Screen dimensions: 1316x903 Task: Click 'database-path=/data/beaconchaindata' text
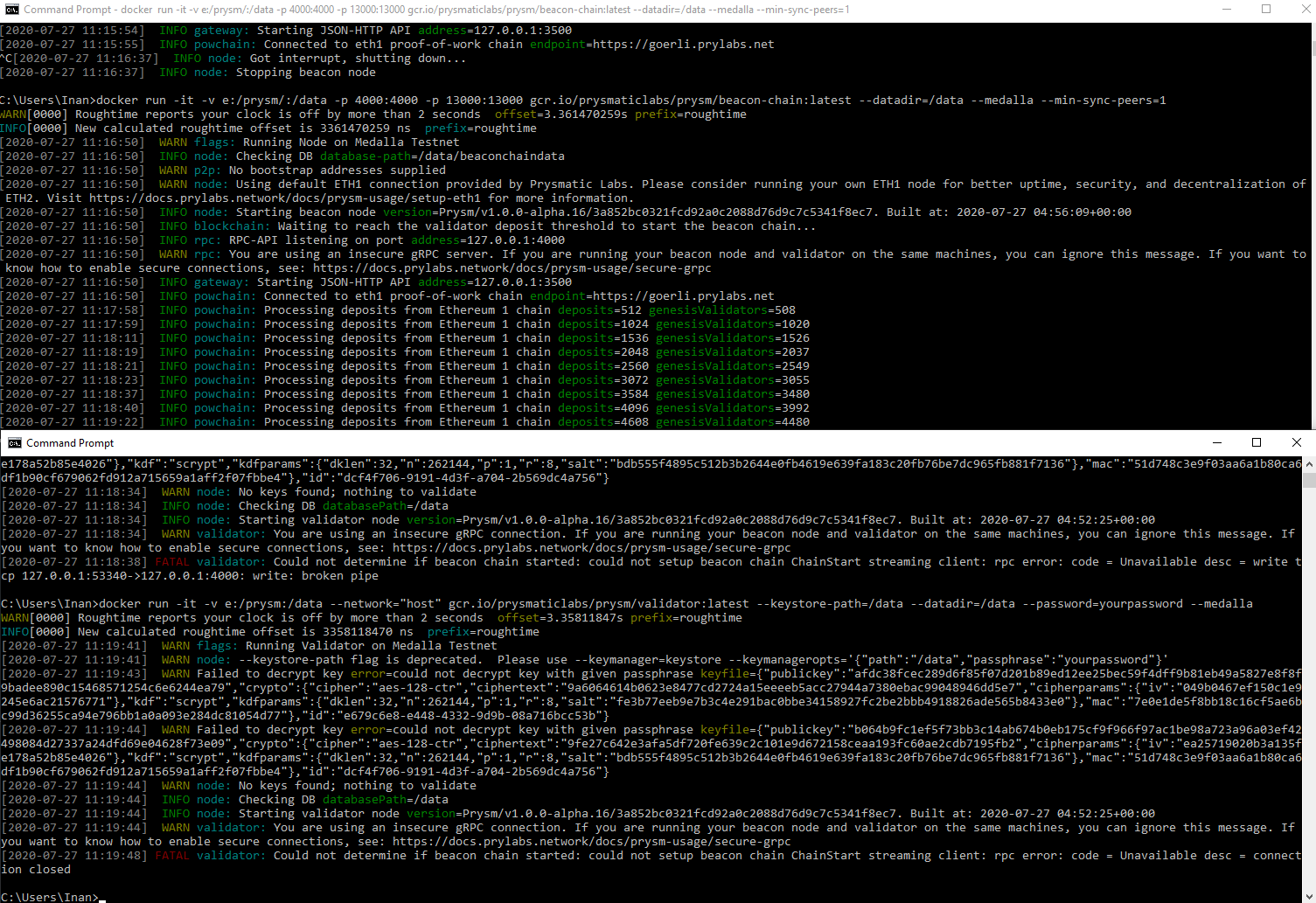point(442,156)
